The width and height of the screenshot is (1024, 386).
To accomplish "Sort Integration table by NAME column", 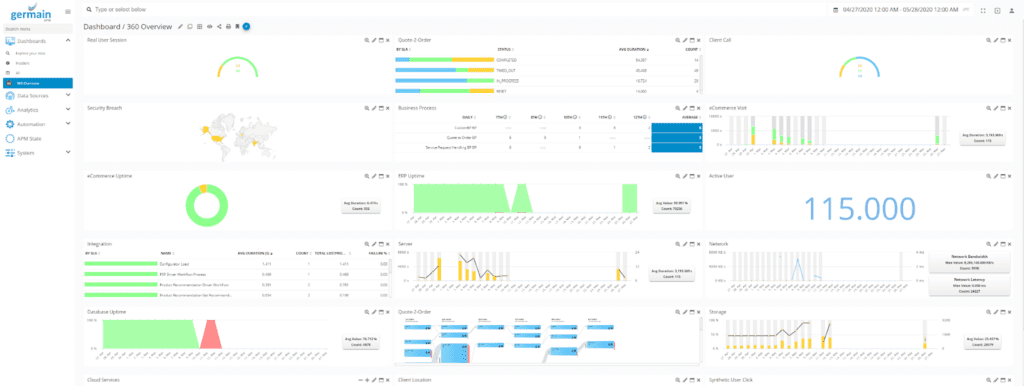I will tap(167, 253).
